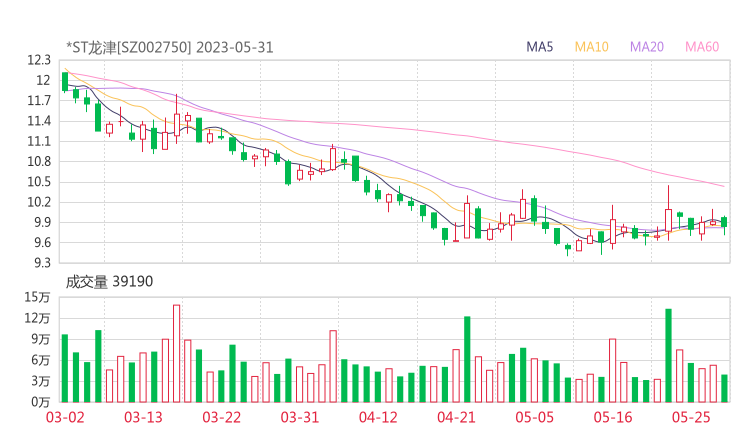Viewport: 740px width, 440px height.
Task: Select the 05-05 date label
Action: (x=535, y=417)
